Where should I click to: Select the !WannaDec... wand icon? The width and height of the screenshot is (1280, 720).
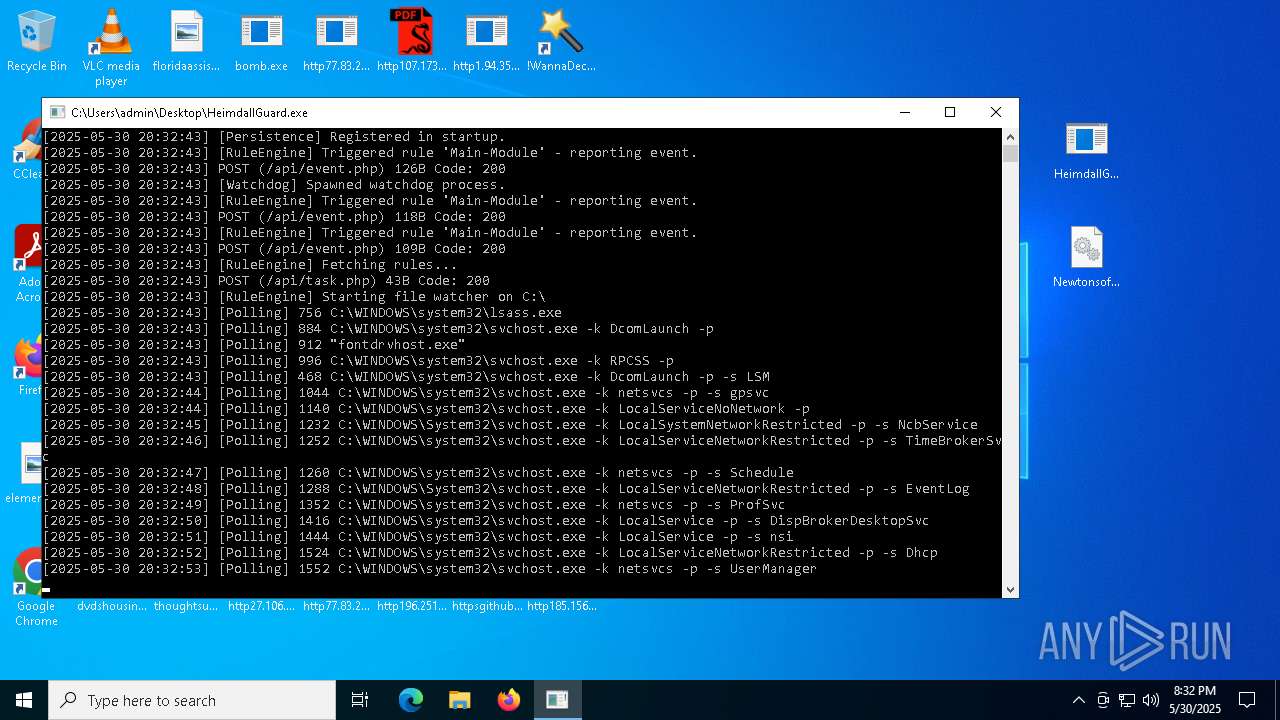[561, 41]
